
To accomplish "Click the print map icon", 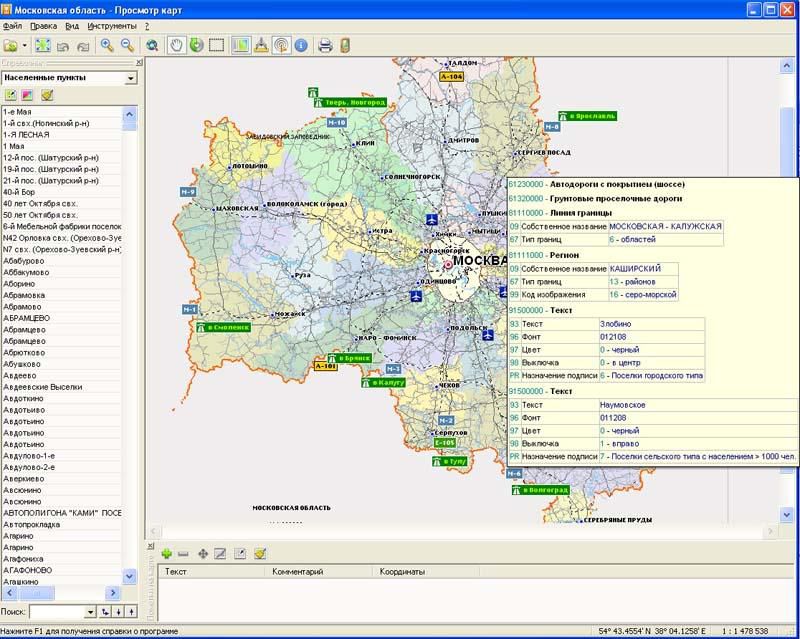I will coord(325,45).
